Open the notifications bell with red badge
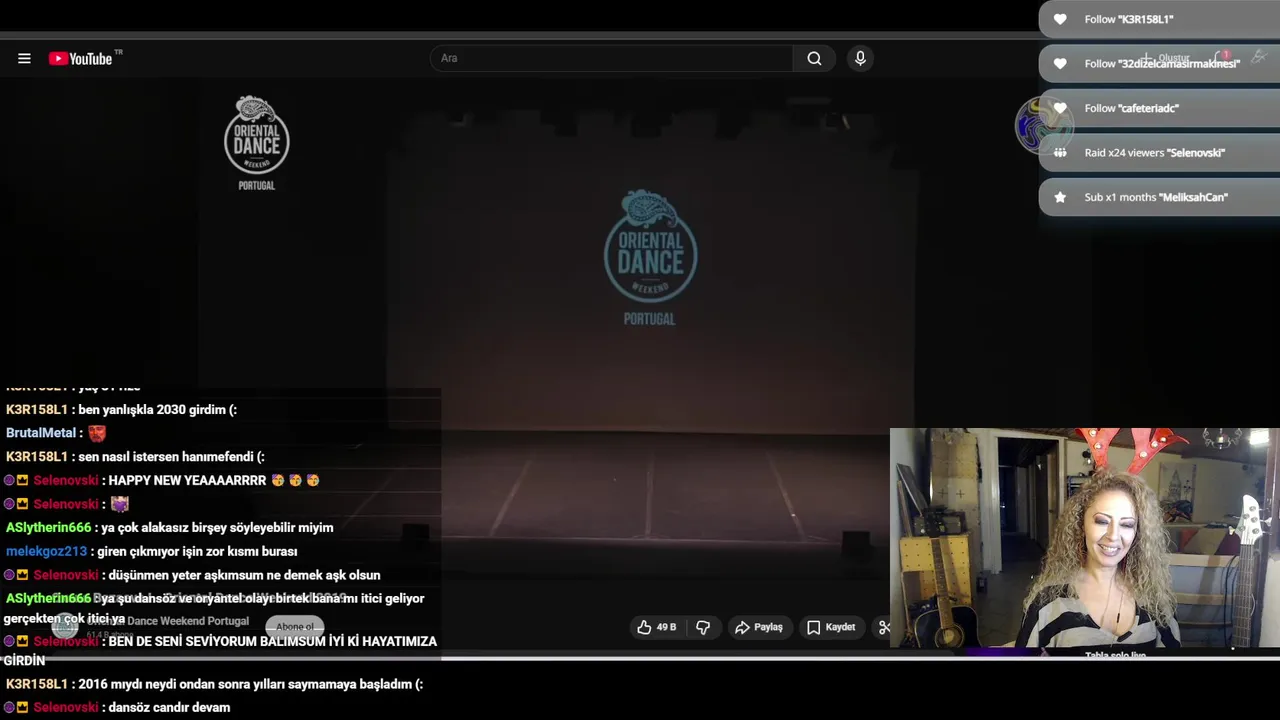Viewport: 1280px width, 720px height. coord(1221,58)
